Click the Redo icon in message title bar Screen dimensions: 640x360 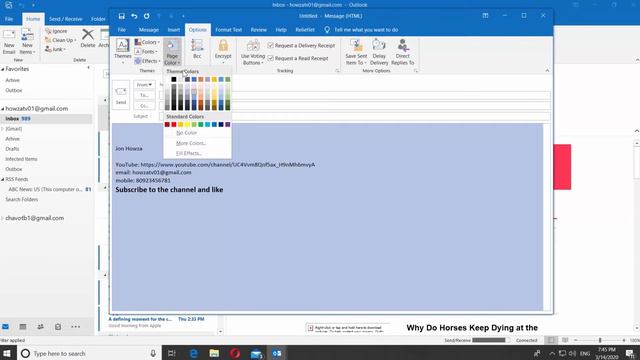147,16
